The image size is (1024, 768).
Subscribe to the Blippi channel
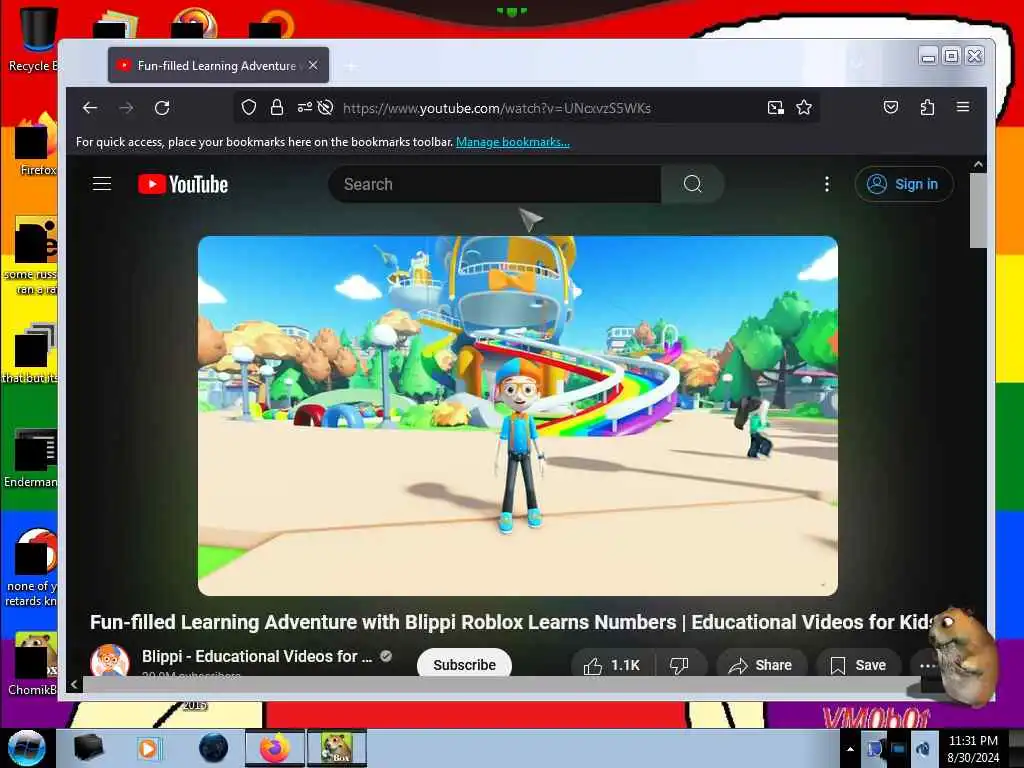click(464, 664)
